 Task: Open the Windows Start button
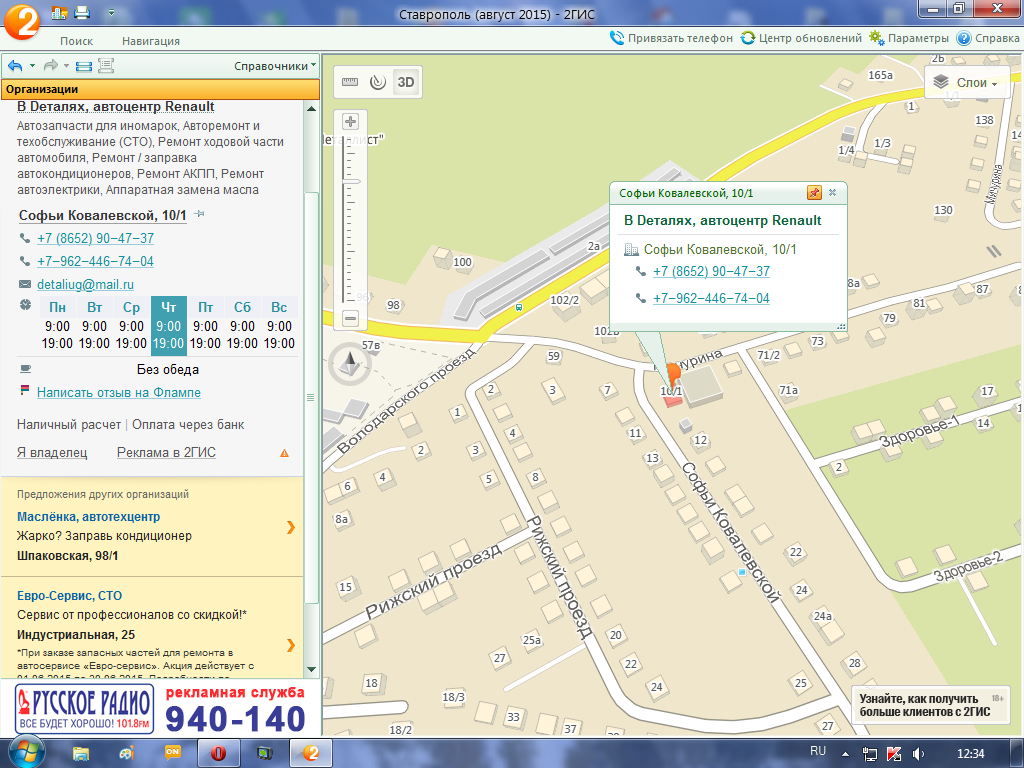(25, 752)
